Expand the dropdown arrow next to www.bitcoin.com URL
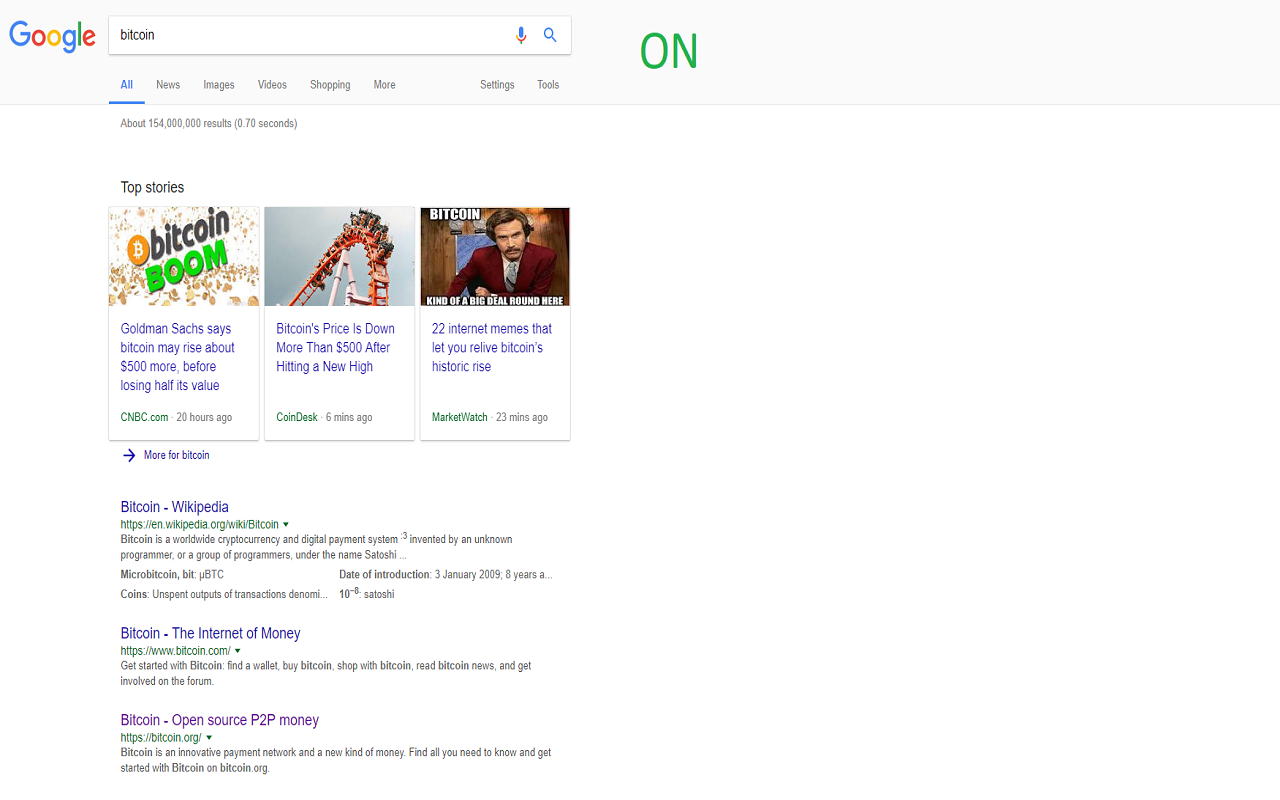 [x=237, y=651]
